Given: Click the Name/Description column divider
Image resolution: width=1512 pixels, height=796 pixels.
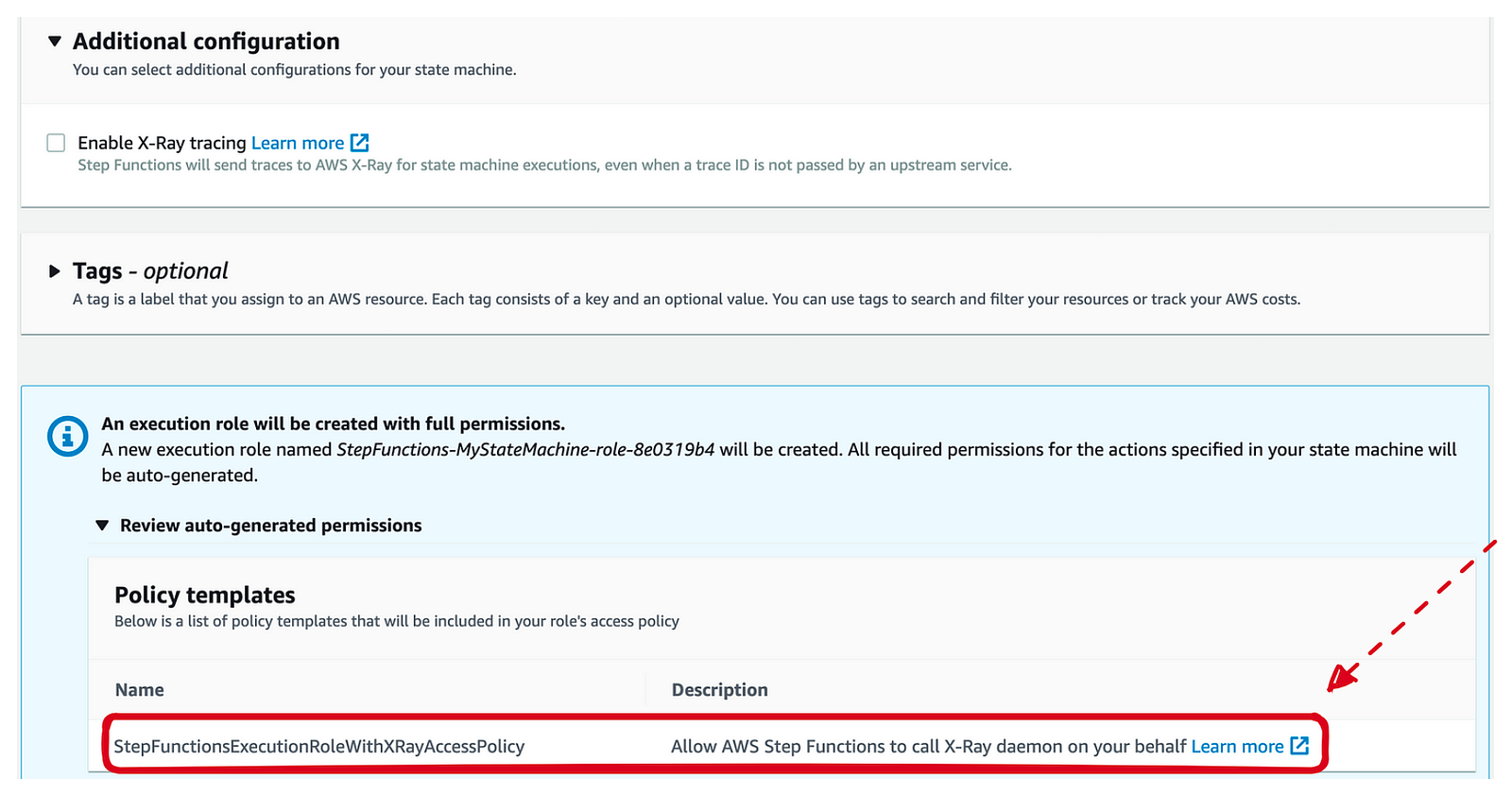Looking at the screenshot, I should click(645, 690).
